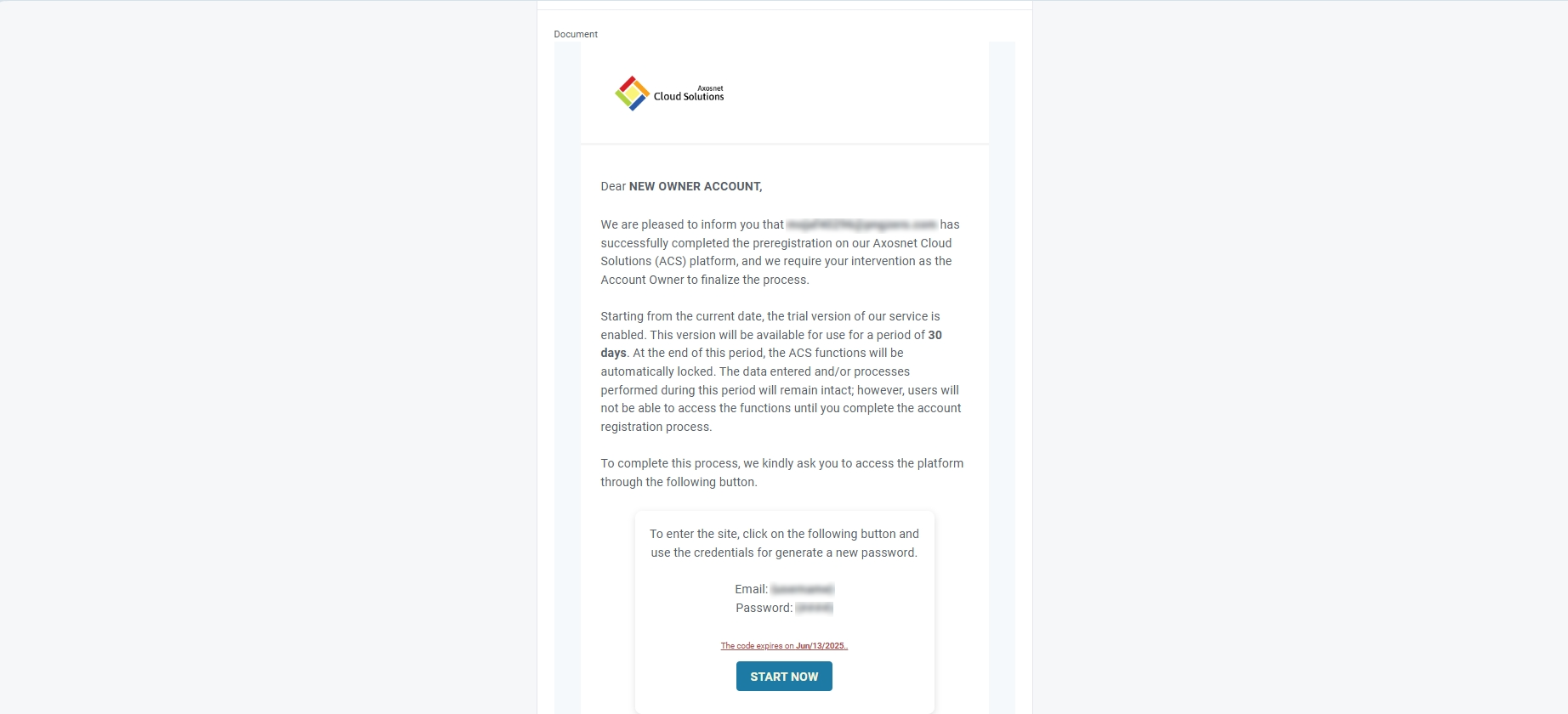
Task: Click the Axosnet diamond logo icon
Action: click(x=632, y=93)
